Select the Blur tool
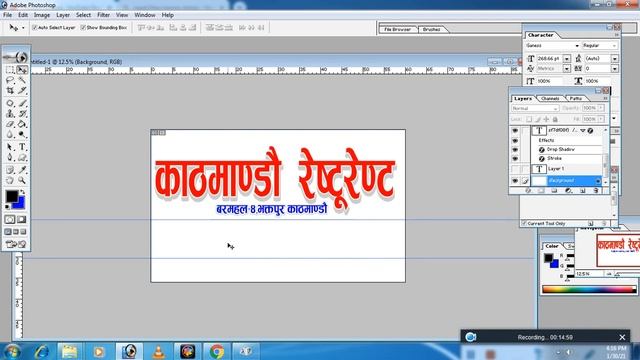 [10, 134]
